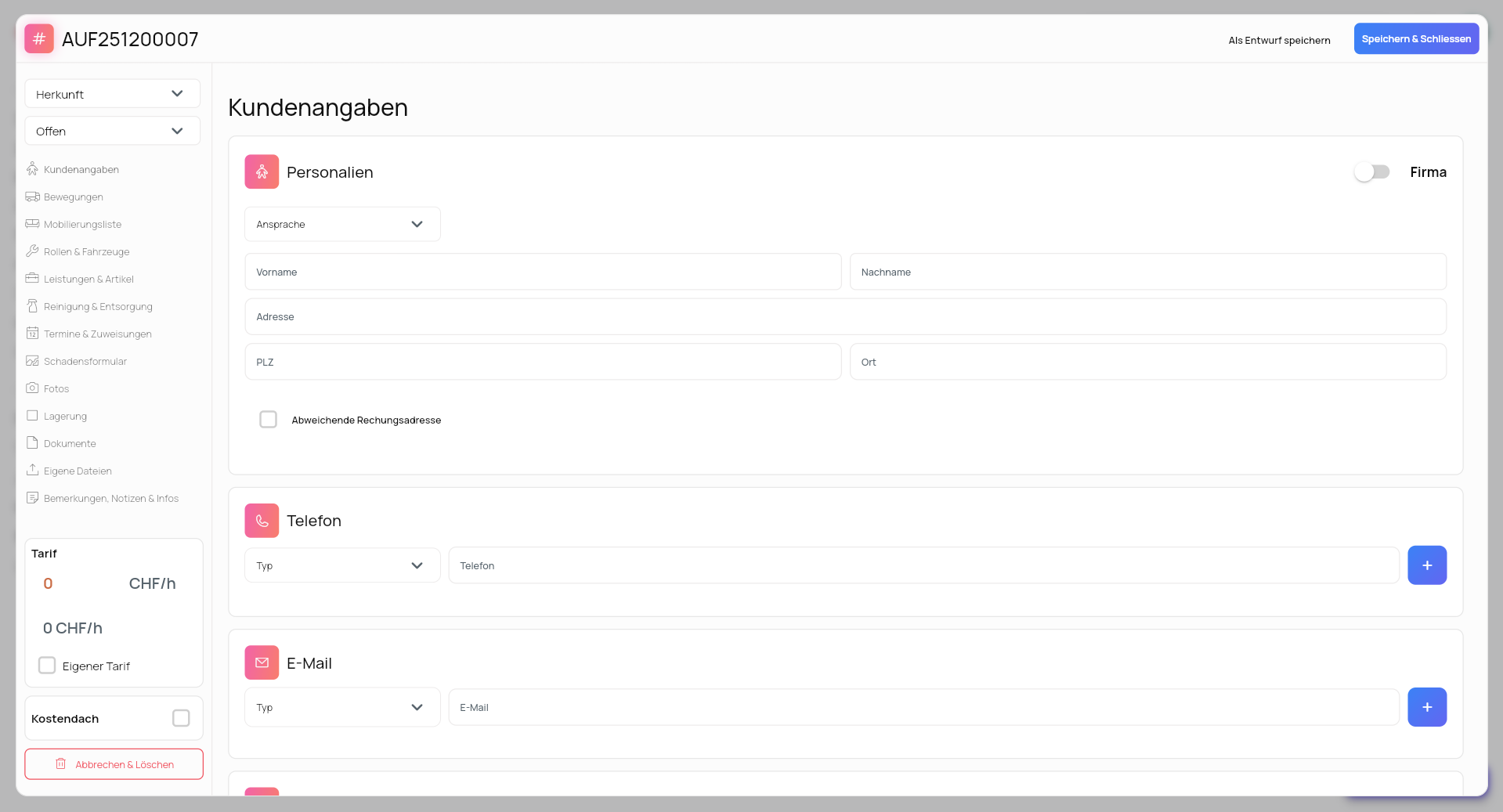1503x812 pixels.
Task: Add another phone number with plus button
Action: pyautogui.click(x=1427, y=565)
